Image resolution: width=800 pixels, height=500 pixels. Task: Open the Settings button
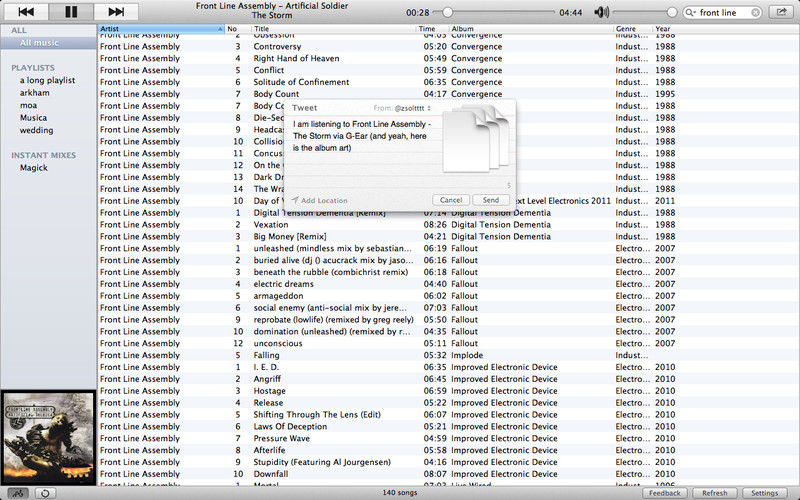click(764, 493)
